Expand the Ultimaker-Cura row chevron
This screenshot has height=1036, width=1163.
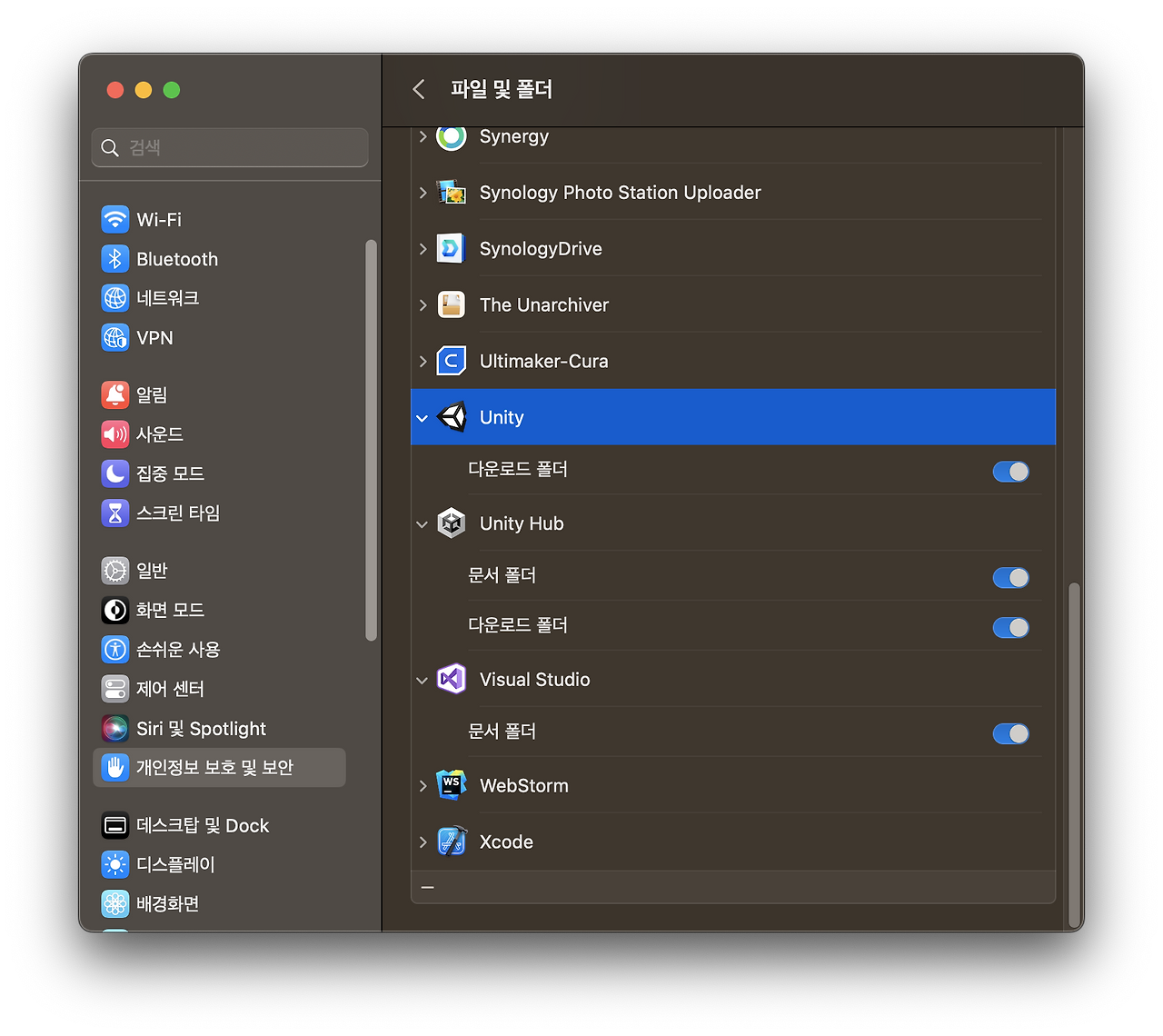point(422,362)
